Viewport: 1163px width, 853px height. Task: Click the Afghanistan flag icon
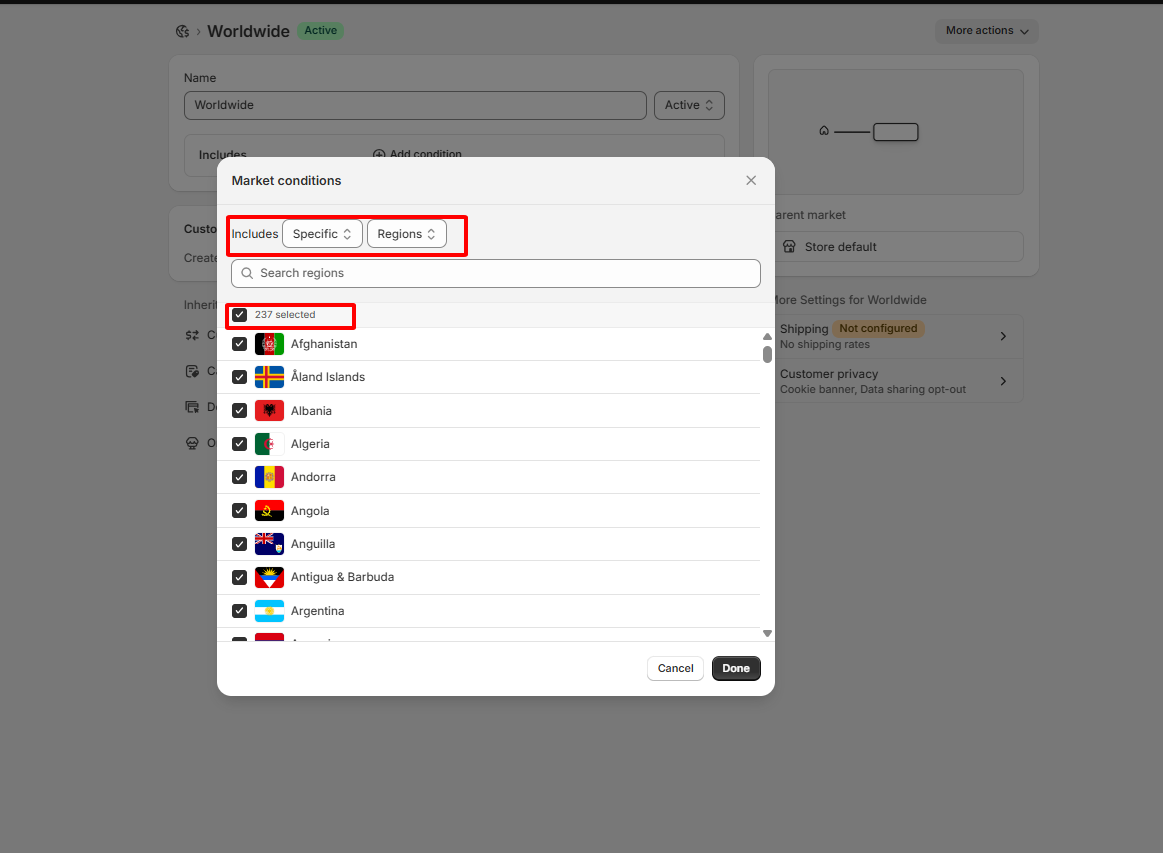tap(269, 344)
